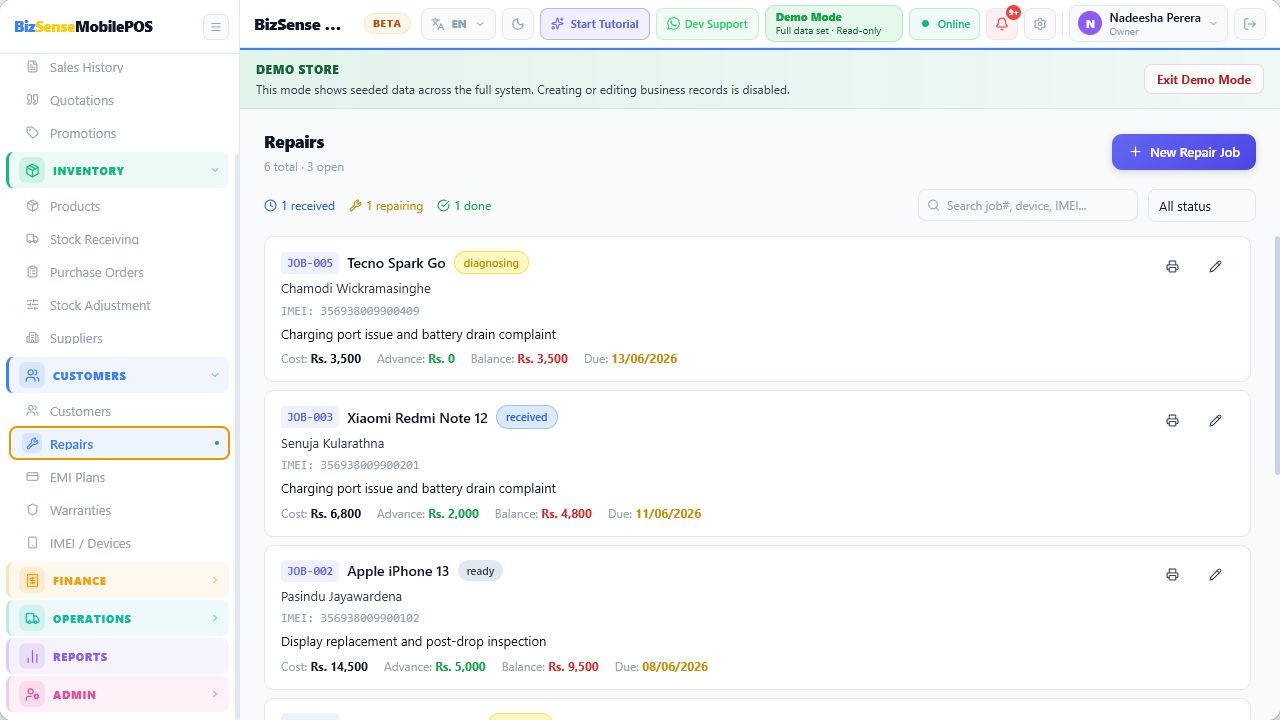This screenshot has height=720, width=1280.
Task: Collapse the Inventory section chevron
Action: point(215,171)
